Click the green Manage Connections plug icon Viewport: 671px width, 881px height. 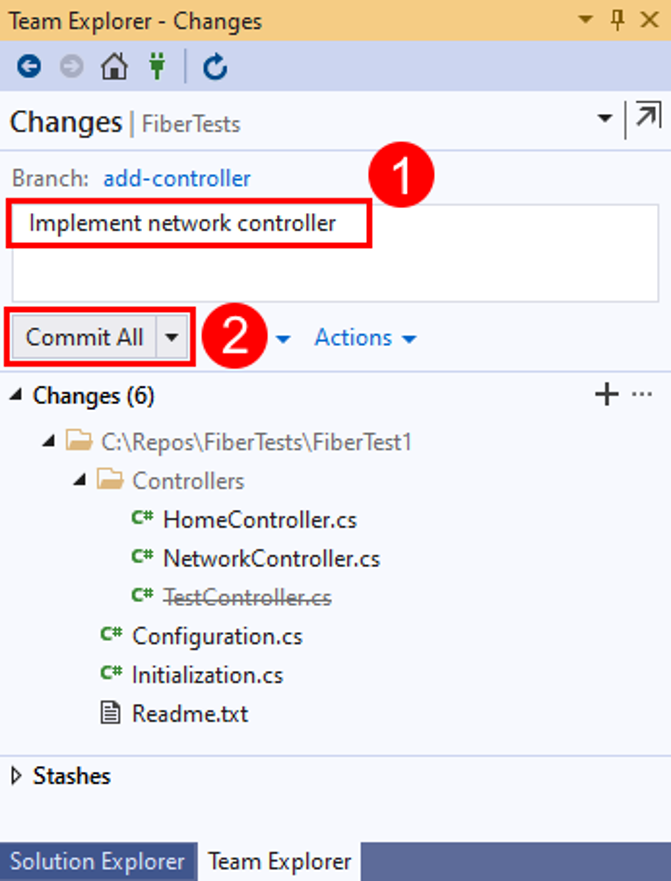(157, 67)
